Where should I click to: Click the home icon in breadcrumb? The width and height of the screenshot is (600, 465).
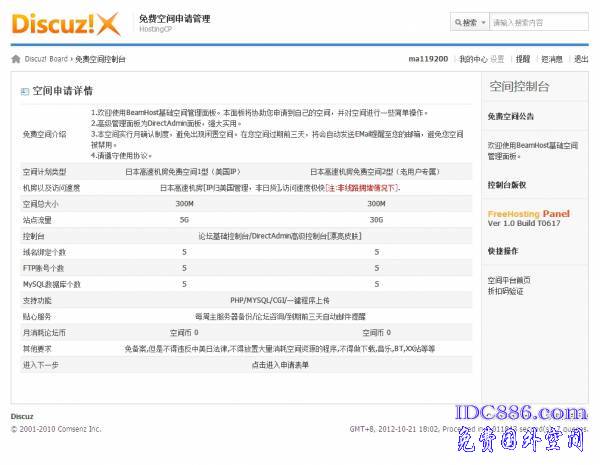point(16,59)
